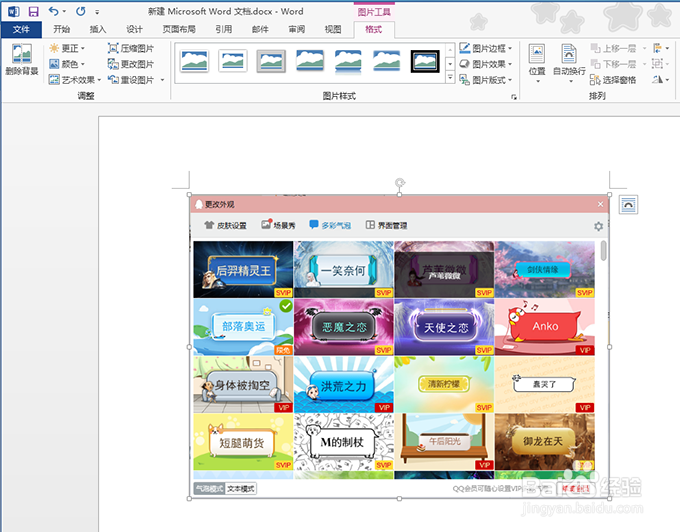This screenshot has width=680, height=532.
Task: Click the 一笑奈何 bubble thumbnail
Action: [343, 270]
